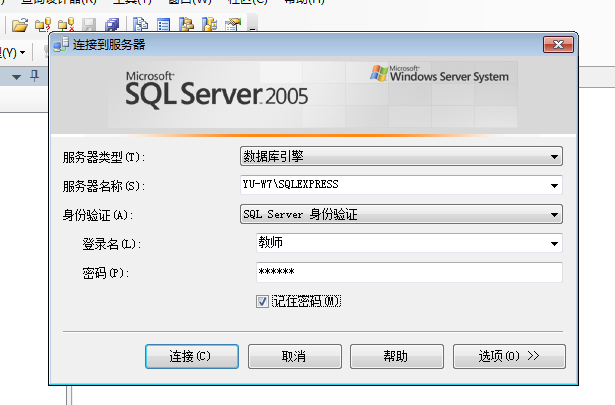Click the 密码 password input field
Viewport: 615px width, 405px height.
[x=409, y=272]
